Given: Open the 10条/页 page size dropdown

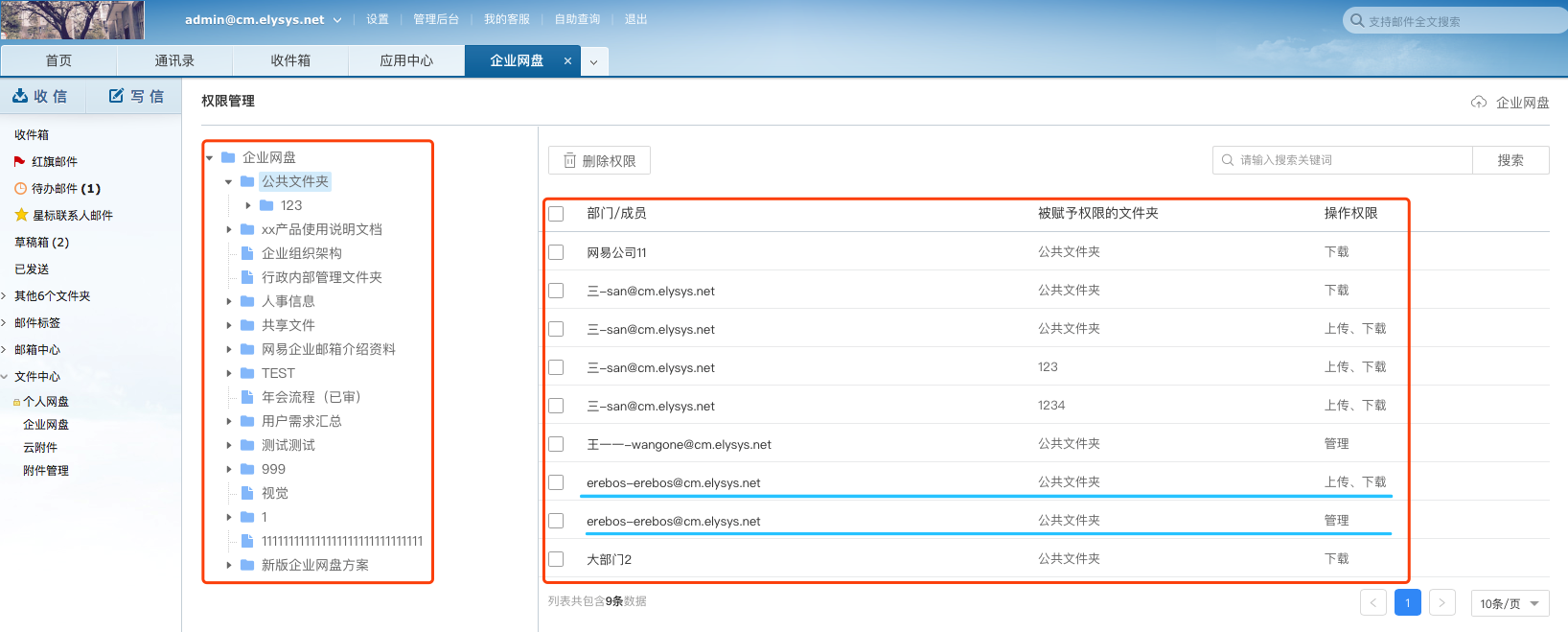Looking at the screenshot, I should tap(1510, 603).
